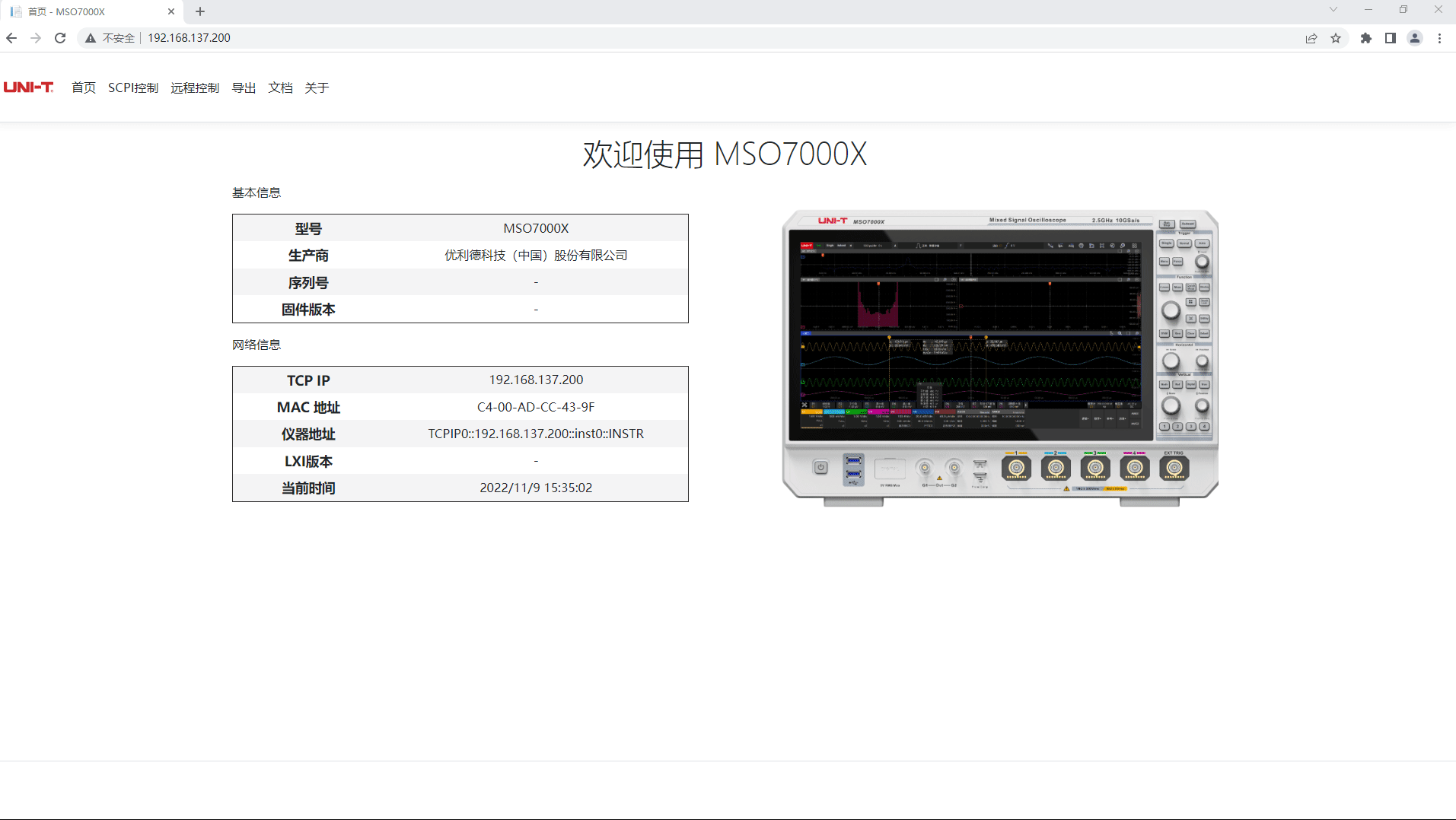The height and width of the screenshot is (820, 1456).
Task: Open a new browser tab
Action: click(199, 11)
